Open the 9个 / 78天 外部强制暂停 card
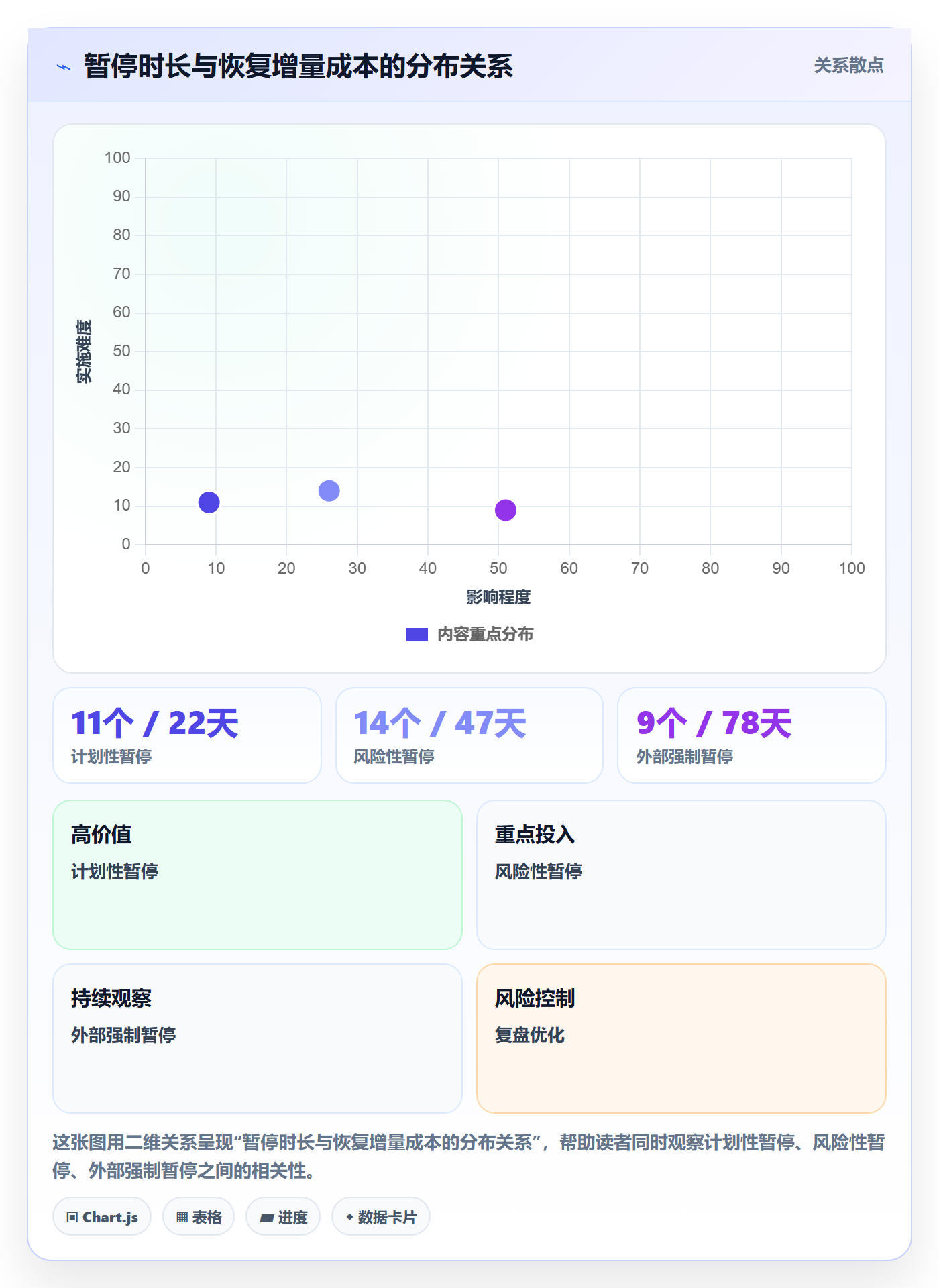This screenshot has width=939, height=1288. (x=752, y=735)
